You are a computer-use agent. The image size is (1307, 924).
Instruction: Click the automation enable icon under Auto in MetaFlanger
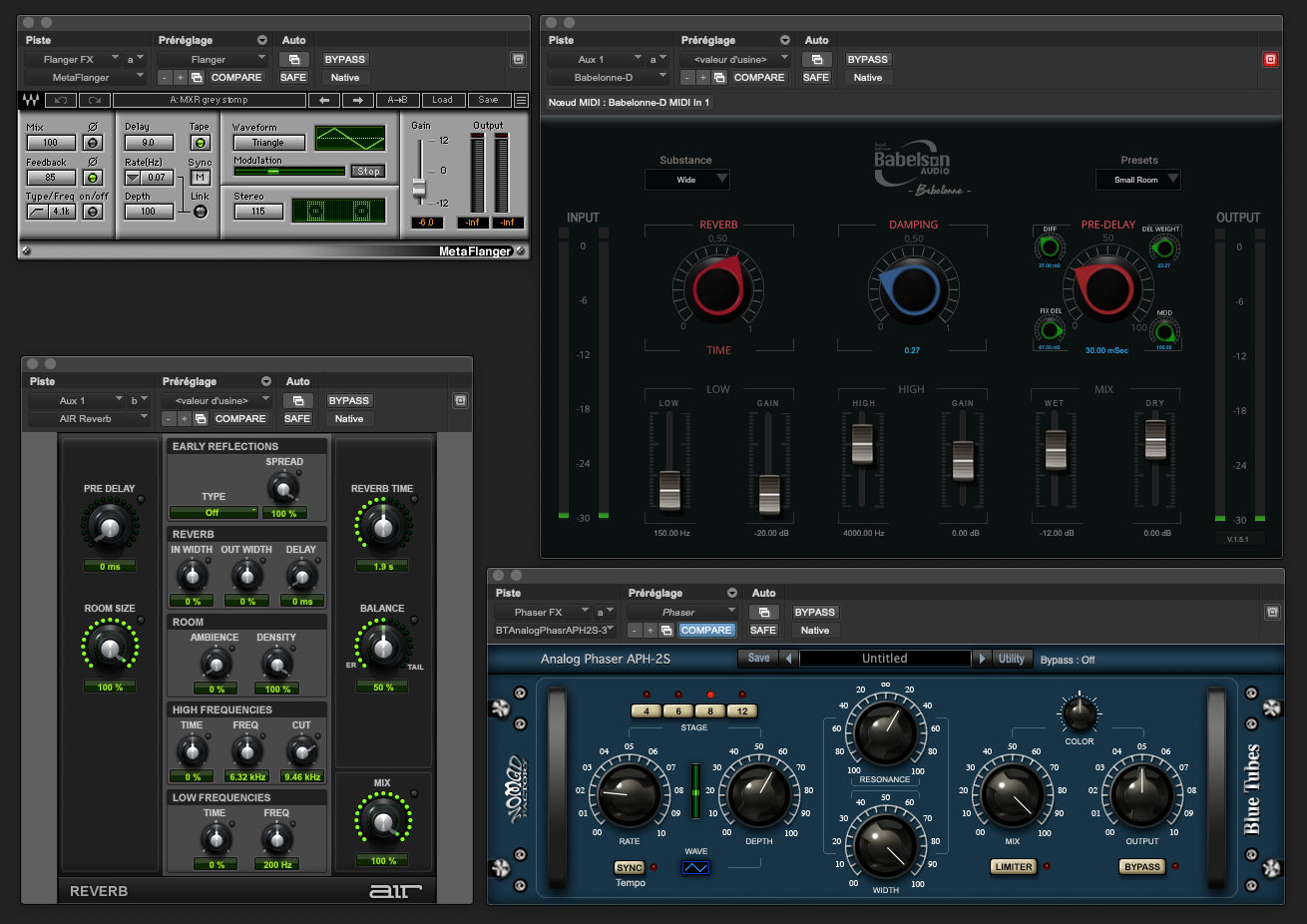(x=294, y=60)
